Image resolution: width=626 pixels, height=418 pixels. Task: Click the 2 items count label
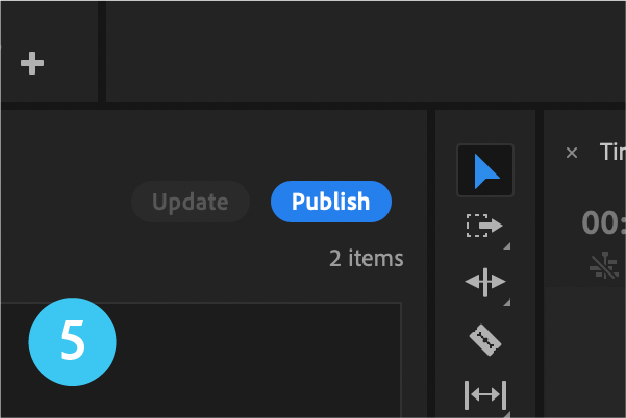pyautogui.click(x=366, y=258)
